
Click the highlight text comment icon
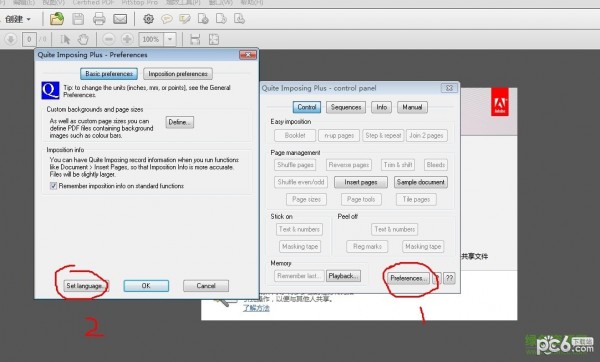[x=185, y=19]
